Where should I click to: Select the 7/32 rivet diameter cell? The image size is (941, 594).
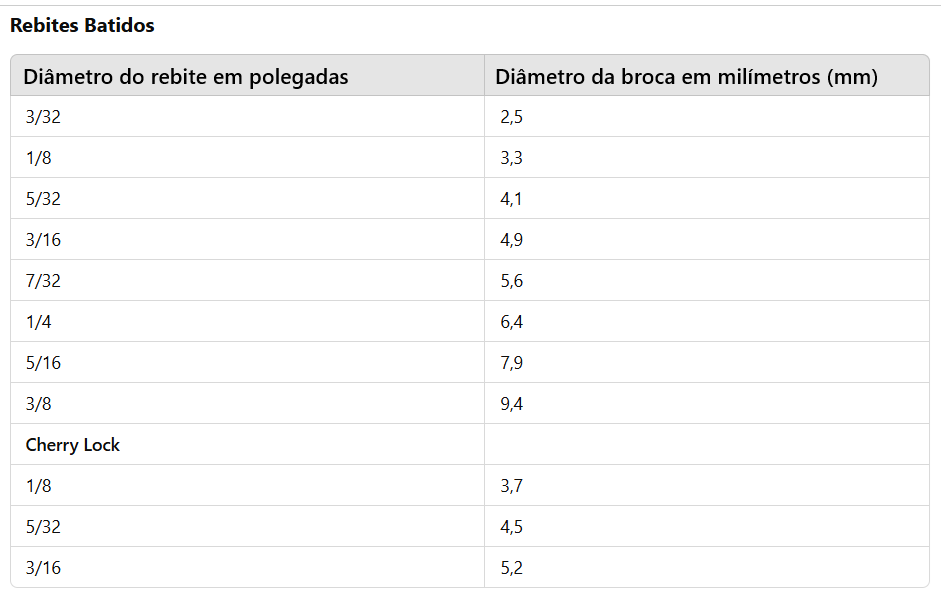[43, 281]
